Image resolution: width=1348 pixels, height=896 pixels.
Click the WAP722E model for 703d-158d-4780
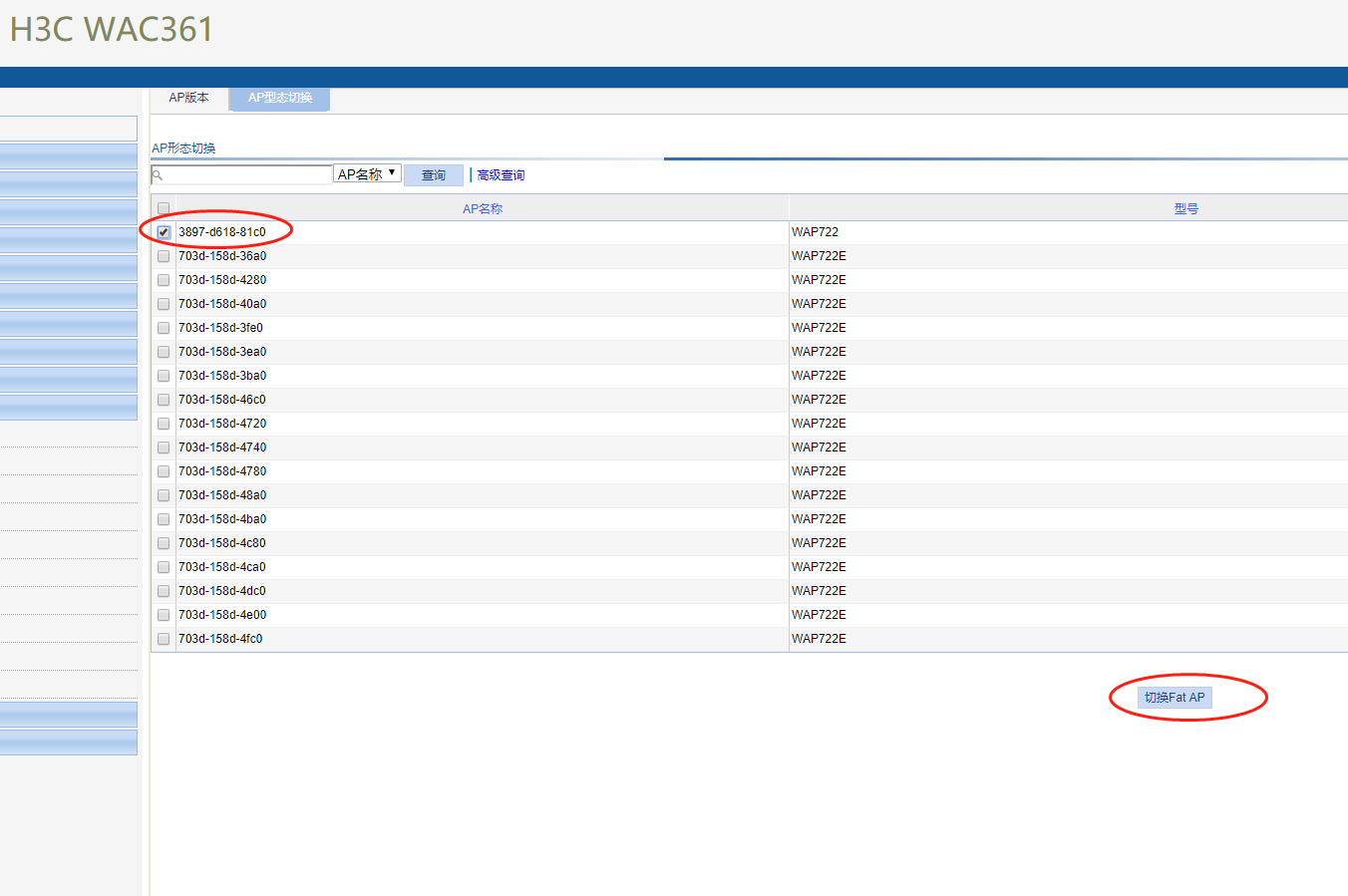click(x=819, y=471)
